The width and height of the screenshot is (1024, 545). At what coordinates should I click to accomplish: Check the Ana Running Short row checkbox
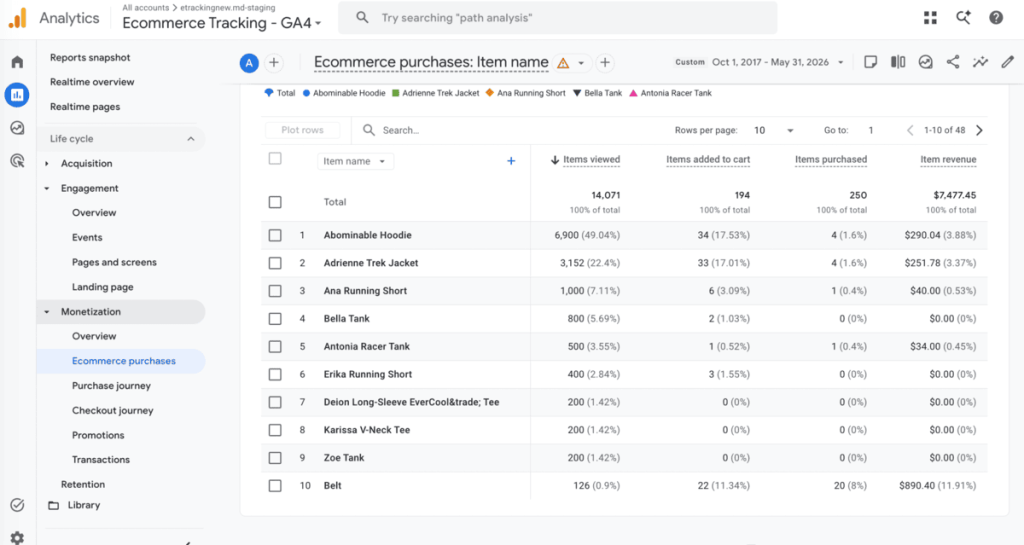pos(275,291)
